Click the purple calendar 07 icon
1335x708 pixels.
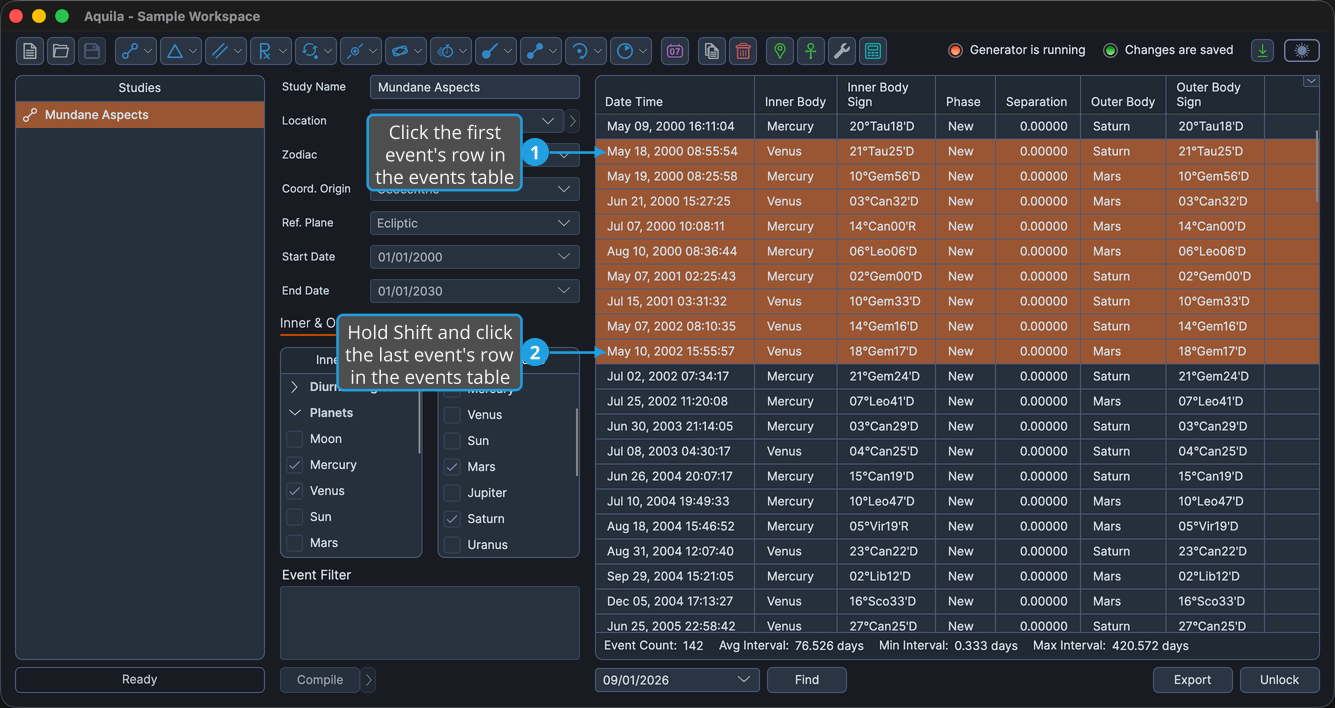(x=675, y=51)
